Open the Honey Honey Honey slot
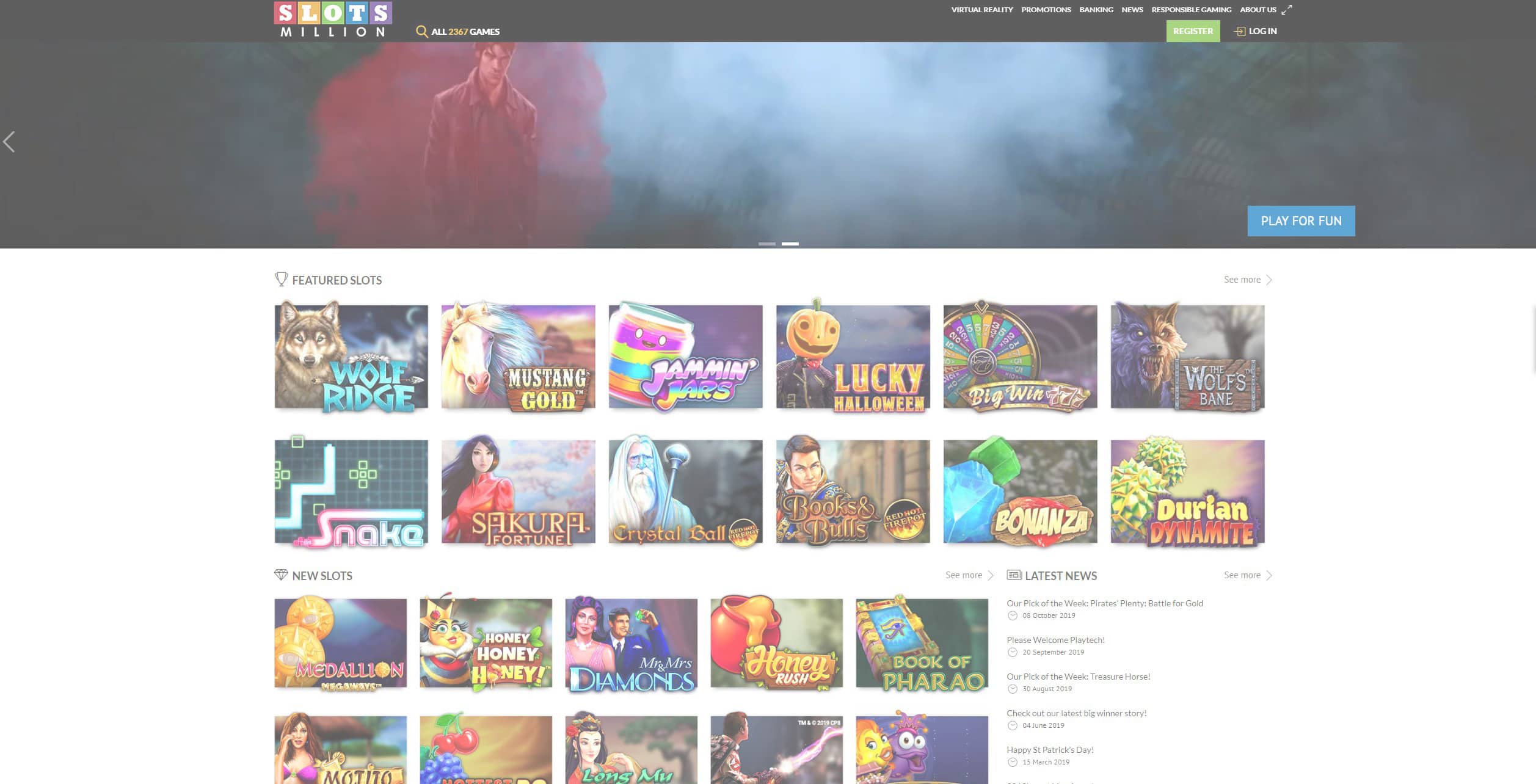 click(486, 644)
